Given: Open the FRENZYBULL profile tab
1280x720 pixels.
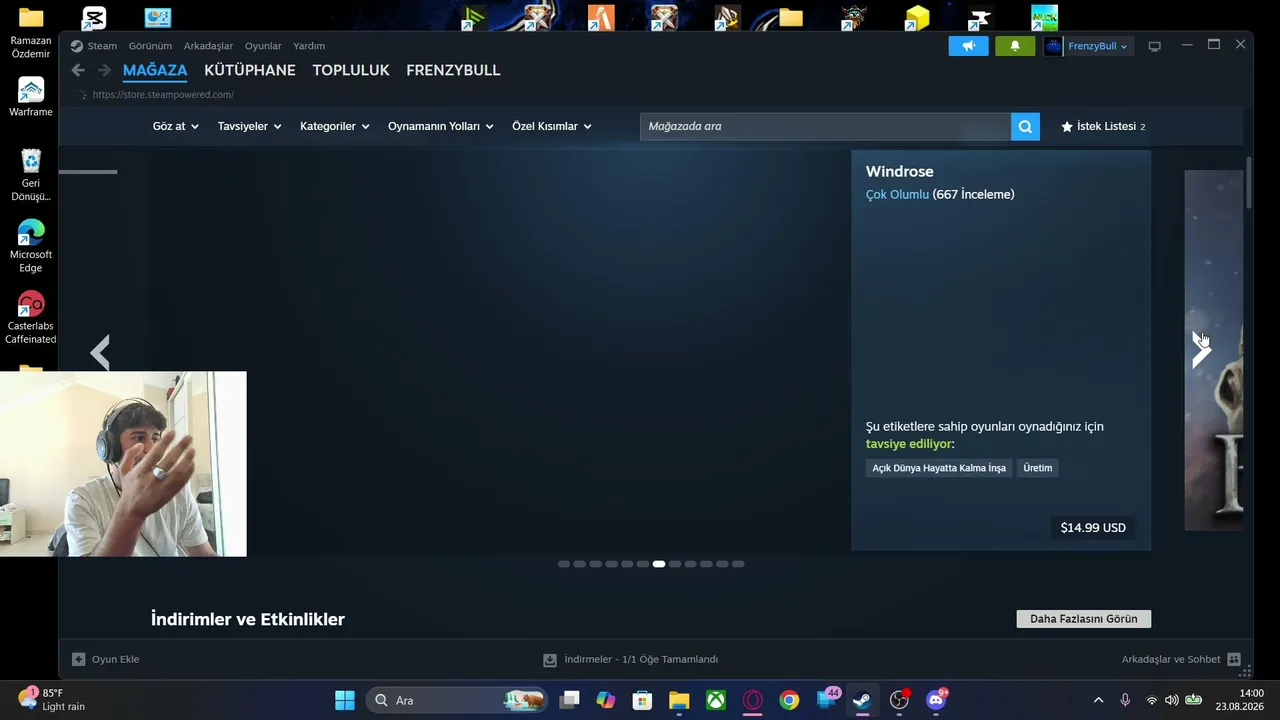Looking at the screenshot, I should [453, 70].
